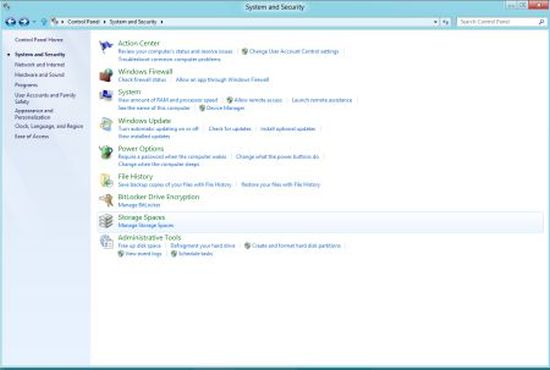Install optional updates
The width and height of the screenshot is (550, 370).
pyautogui.click(x=288, y=129)
